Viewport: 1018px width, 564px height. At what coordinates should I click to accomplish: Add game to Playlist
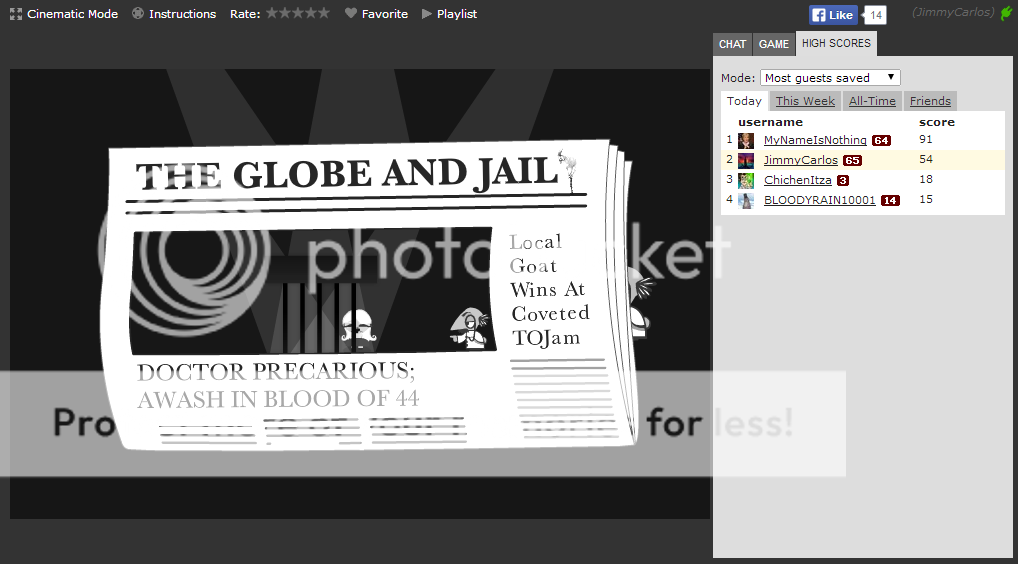point(449,14)
